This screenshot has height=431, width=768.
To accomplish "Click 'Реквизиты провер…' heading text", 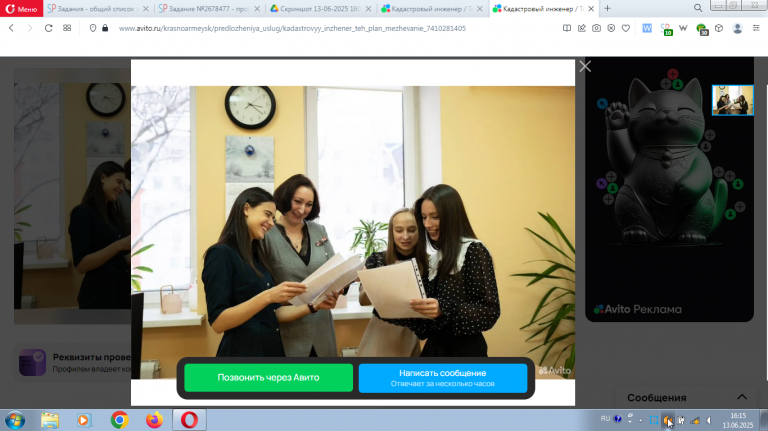I will [x=92, y=357].
